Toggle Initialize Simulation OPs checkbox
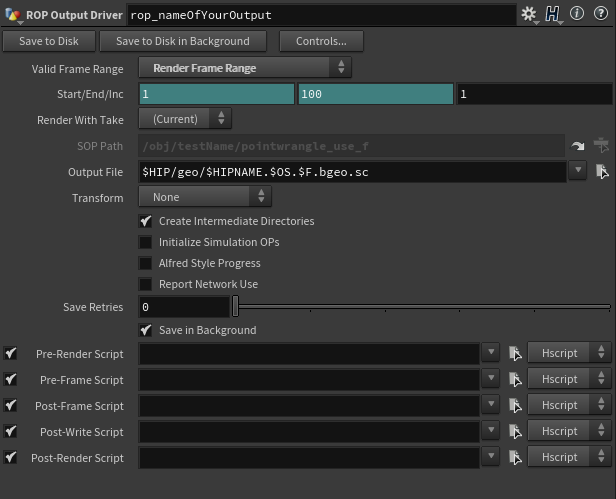Viewport: 616px width, 499px height. pyautogui.click(x=145, y=242)
